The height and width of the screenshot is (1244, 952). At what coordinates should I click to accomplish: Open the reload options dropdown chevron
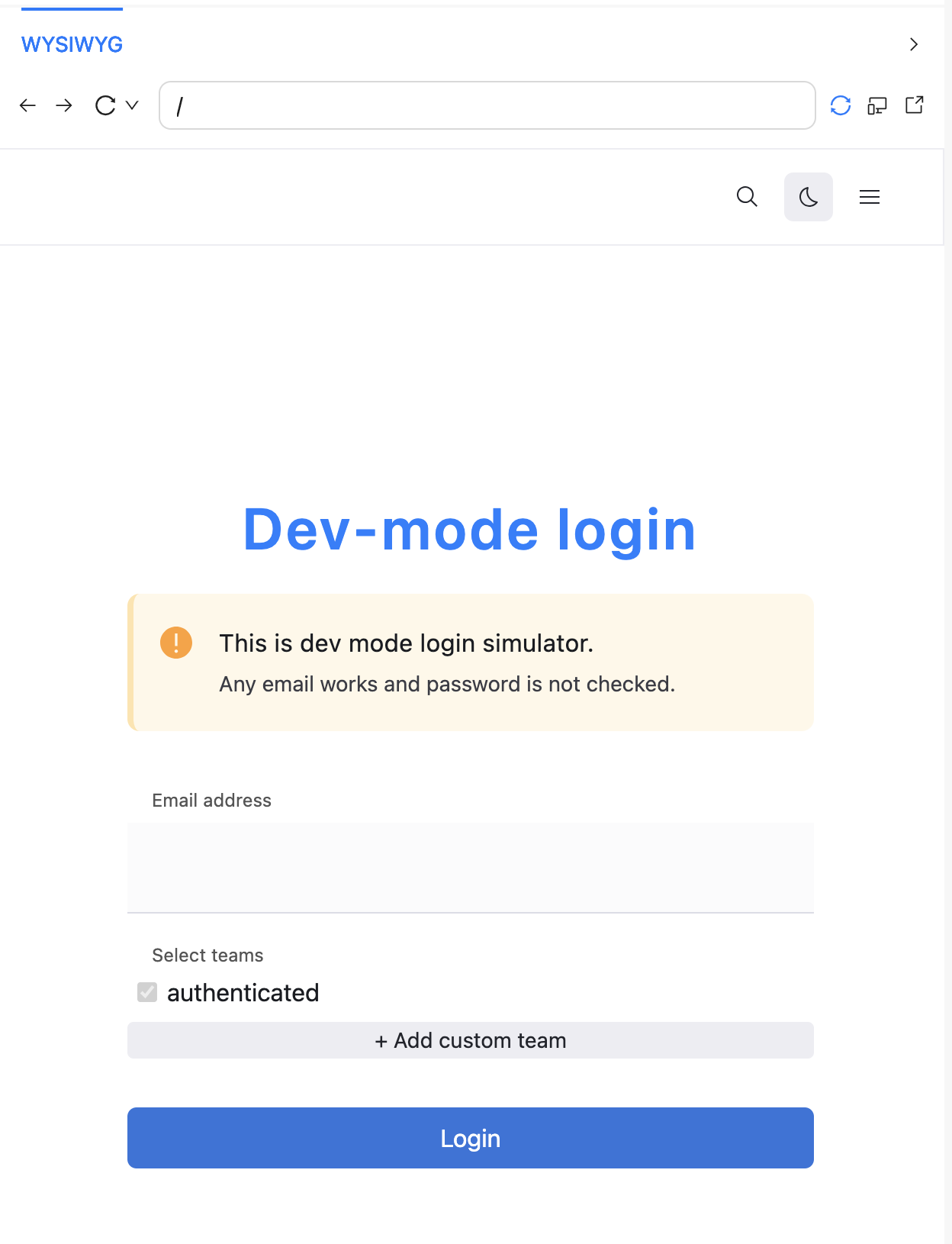132,105
